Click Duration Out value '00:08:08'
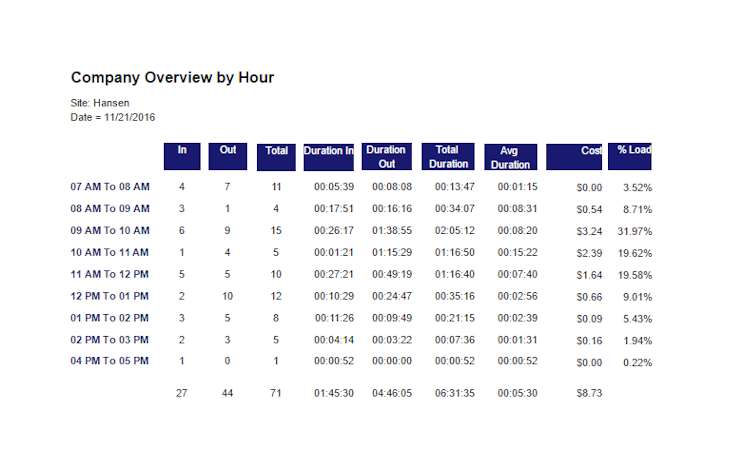Viewport: 734px width, 450px height. (392, 187)
